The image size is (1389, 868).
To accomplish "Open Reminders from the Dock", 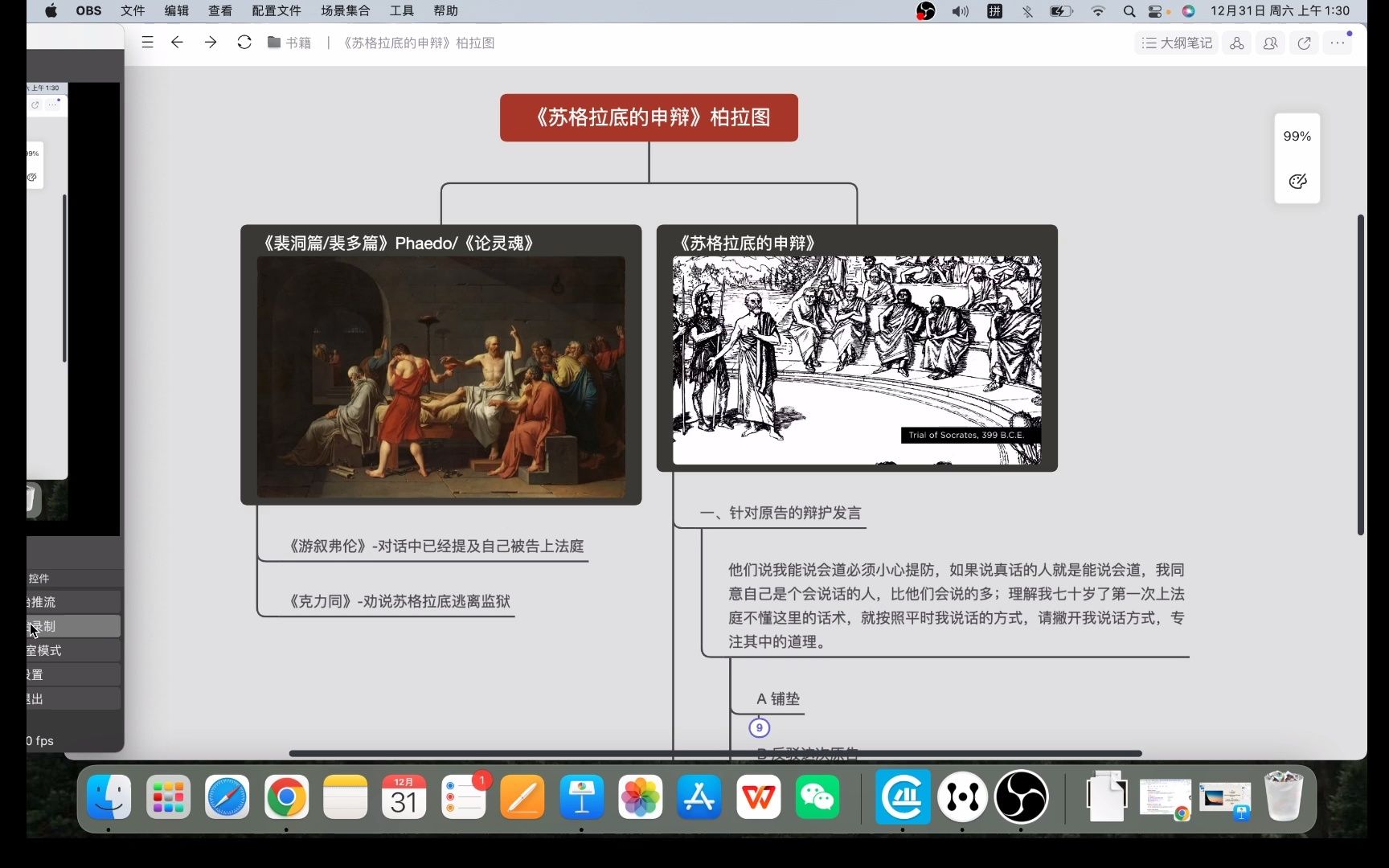I will click(x=464, y=796).
